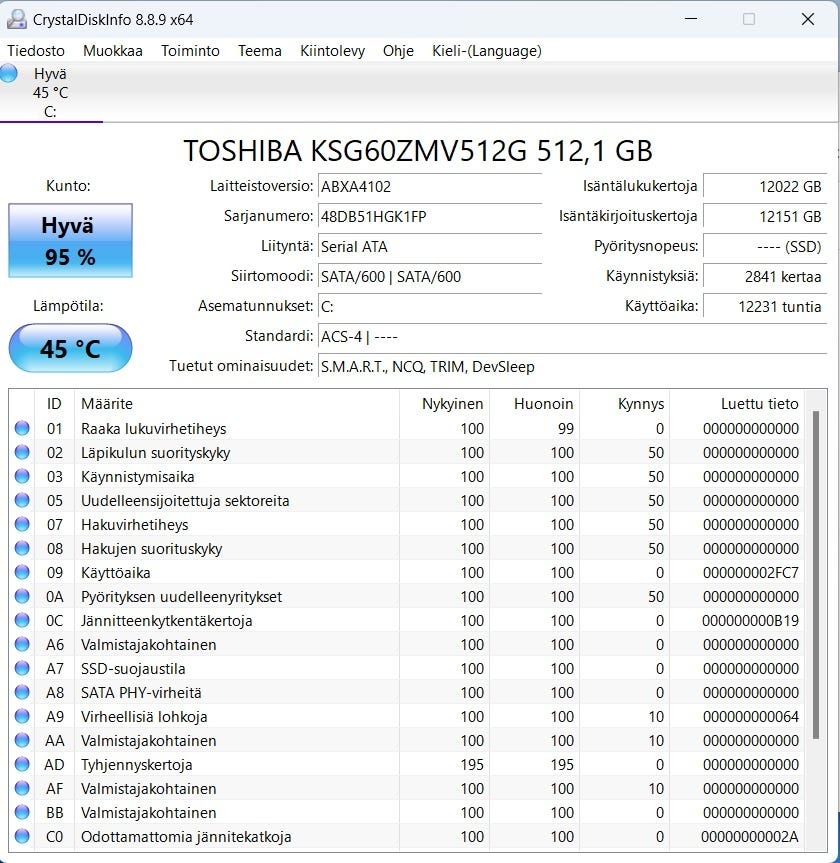
Task: Click the Sarjanumero serial number field
Action: 429,217
